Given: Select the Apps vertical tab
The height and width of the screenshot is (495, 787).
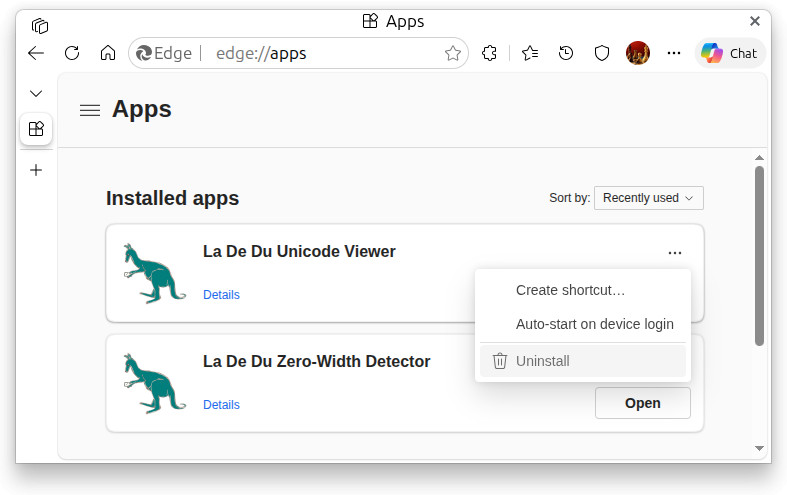Looking at the screenshot, I should 36,129.
